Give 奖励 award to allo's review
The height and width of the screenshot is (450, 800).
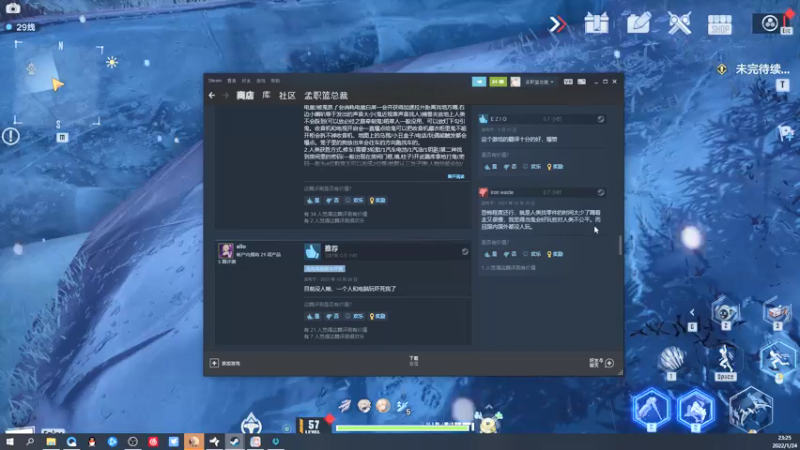click(378, 316)
